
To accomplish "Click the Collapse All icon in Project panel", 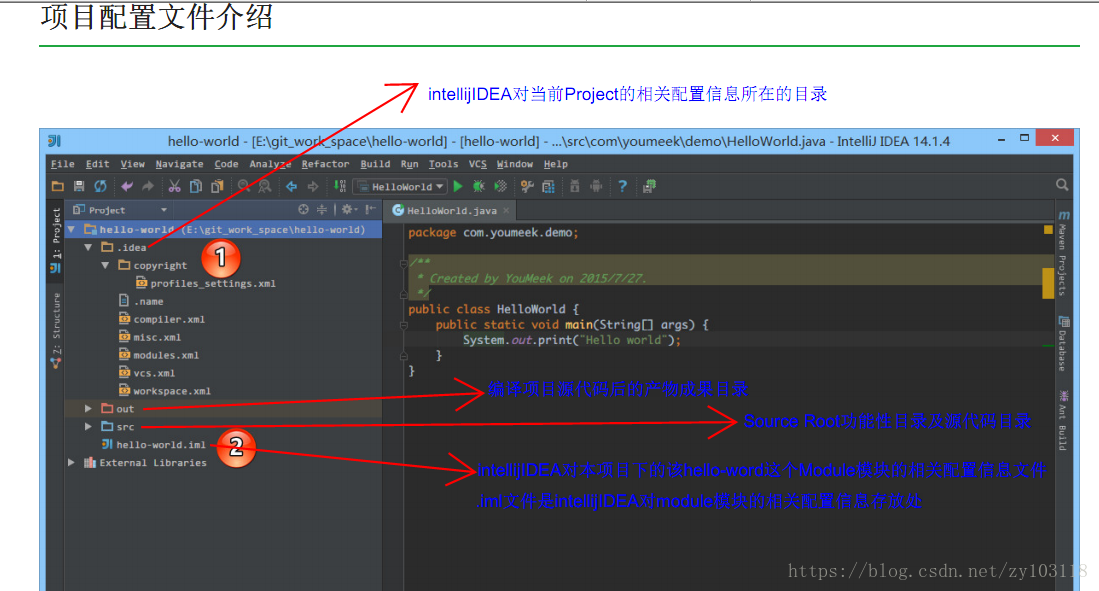I will pos(322,210).
